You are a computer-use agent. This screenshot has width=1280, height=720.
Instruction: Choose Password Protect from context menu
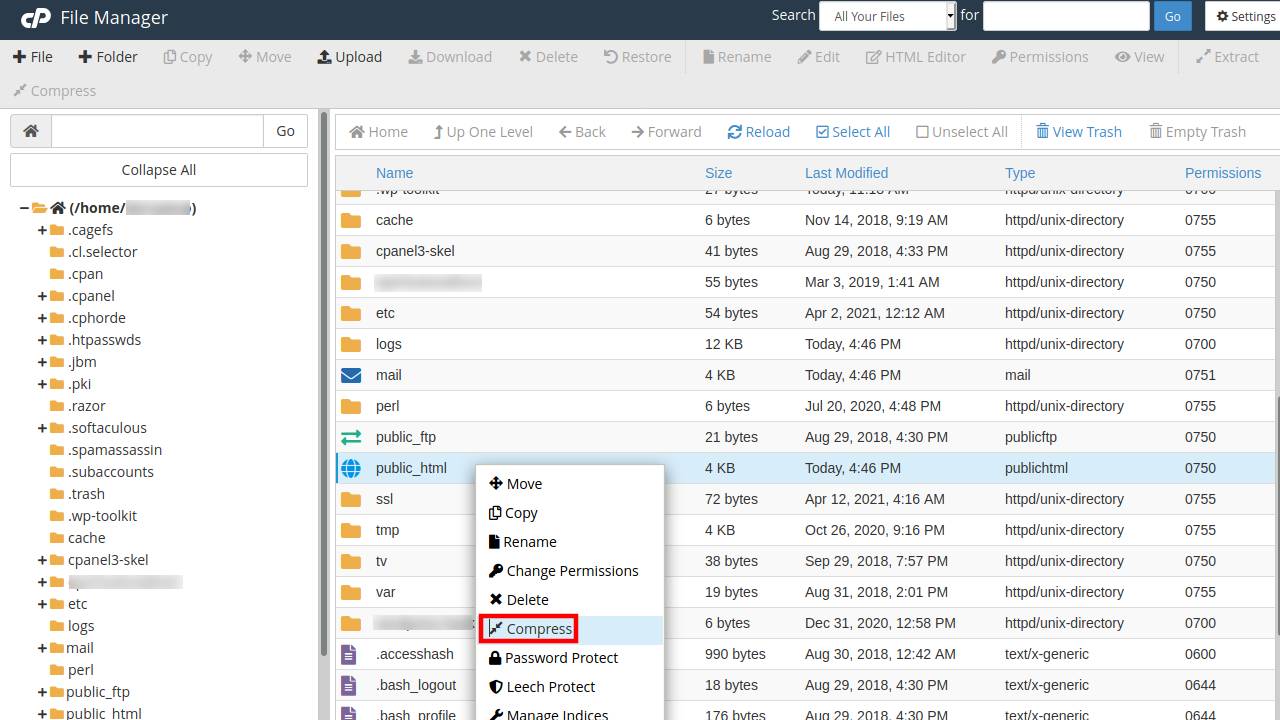(569, 658)
